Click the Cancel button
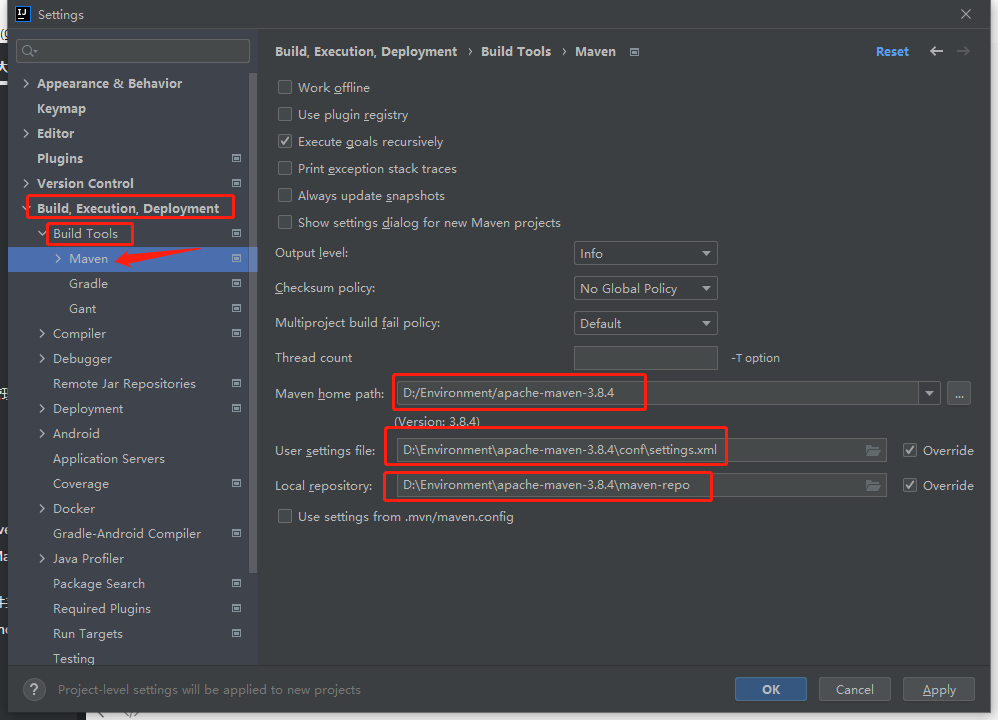998x720 pixels. pos(855,689)
